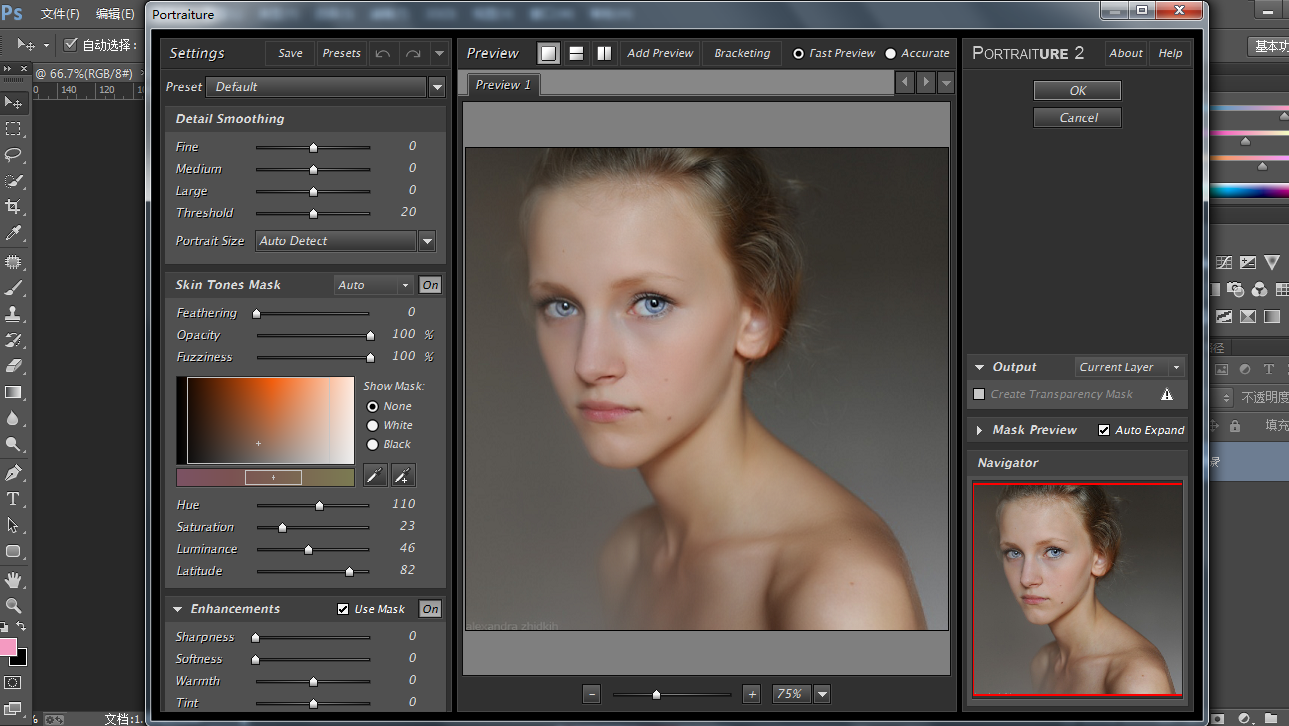Click the Navigator portrait thumbnail
Image resolution: width=1289 pixels, height=726 pixels.
pos(1077,590)
